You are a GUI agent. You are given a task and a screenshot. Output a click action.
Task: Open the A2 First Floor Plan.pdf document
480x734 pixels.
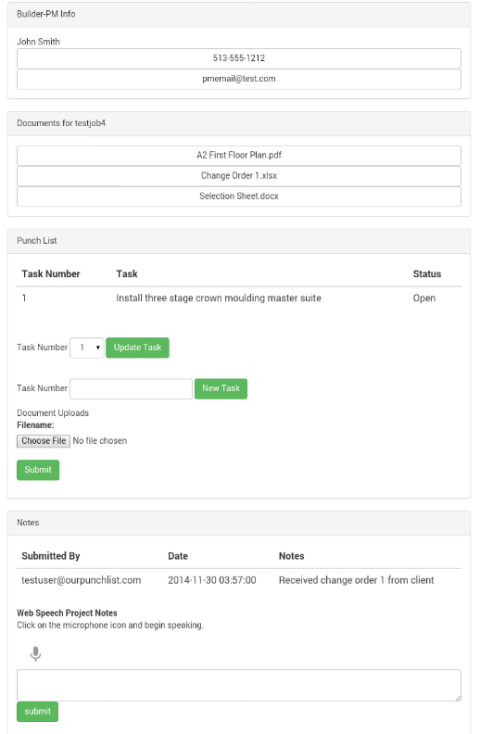pos(239,155)
